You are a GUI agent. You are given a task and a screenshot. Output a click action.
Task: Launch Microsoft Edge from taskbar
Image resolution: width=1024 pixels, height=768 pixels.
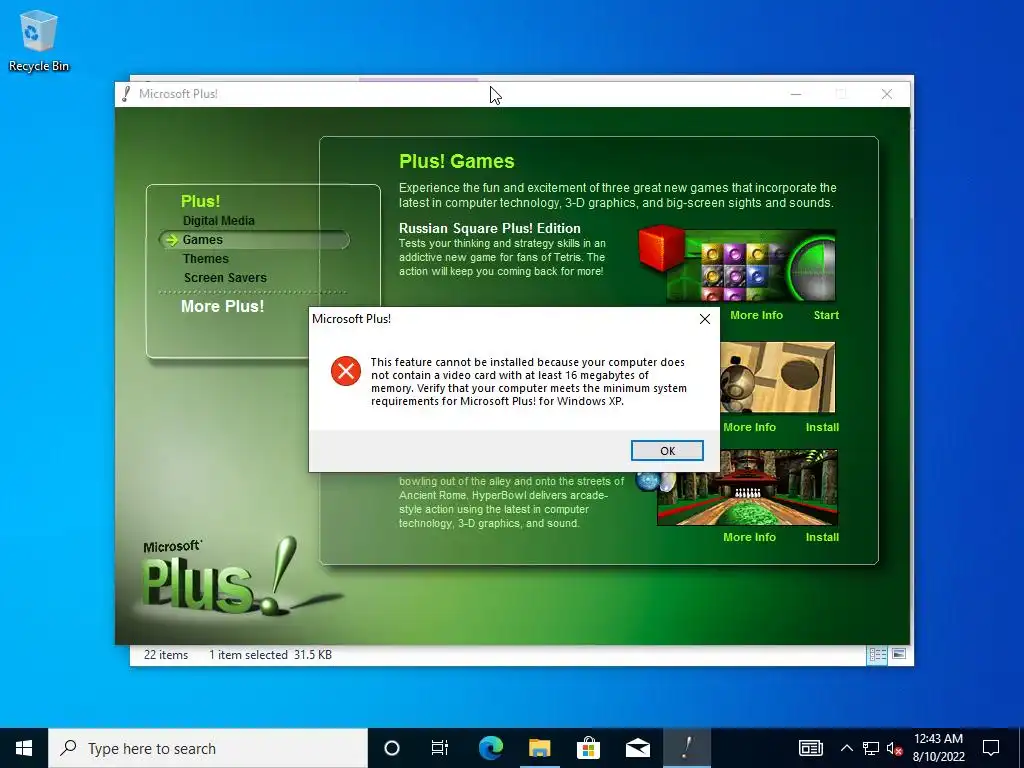tap(490, 748)
